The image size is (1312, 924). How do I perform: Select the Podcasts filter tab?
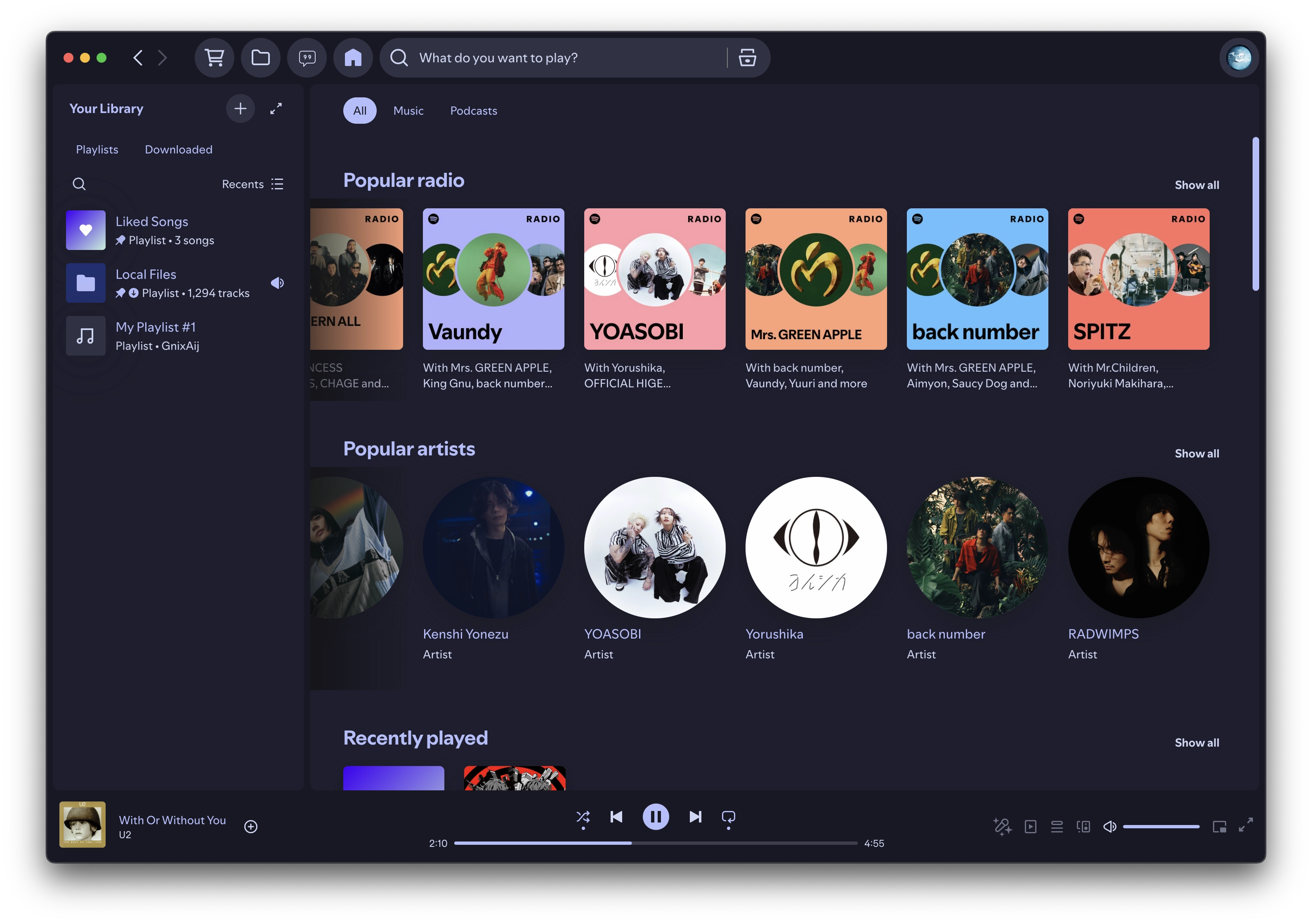point(474,111)
